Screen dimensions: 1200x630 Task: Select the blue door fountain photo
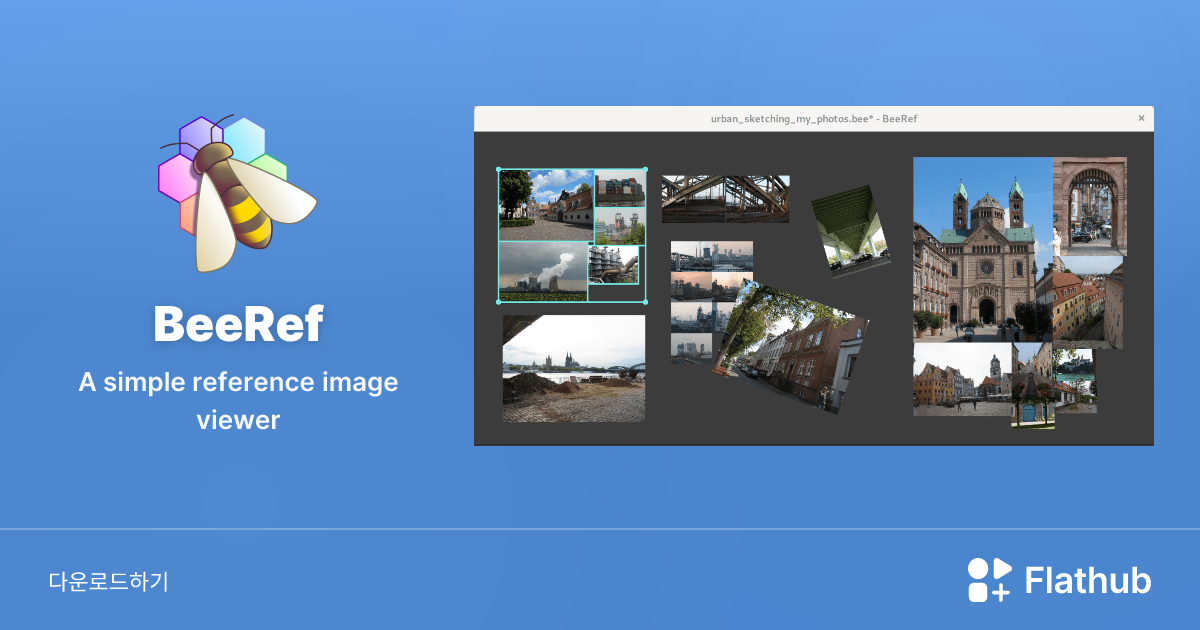[x=1032, y=388]
